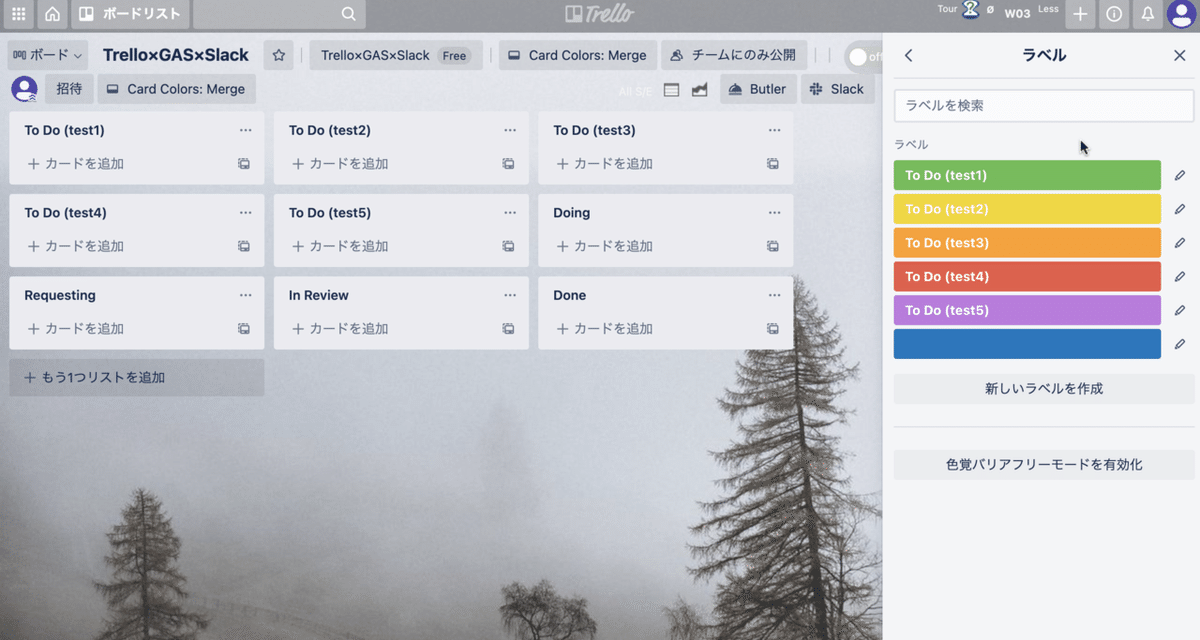Click the template icon in the Requesting list
Screen dimensions: 1200x640
click(x=244, y=328)
